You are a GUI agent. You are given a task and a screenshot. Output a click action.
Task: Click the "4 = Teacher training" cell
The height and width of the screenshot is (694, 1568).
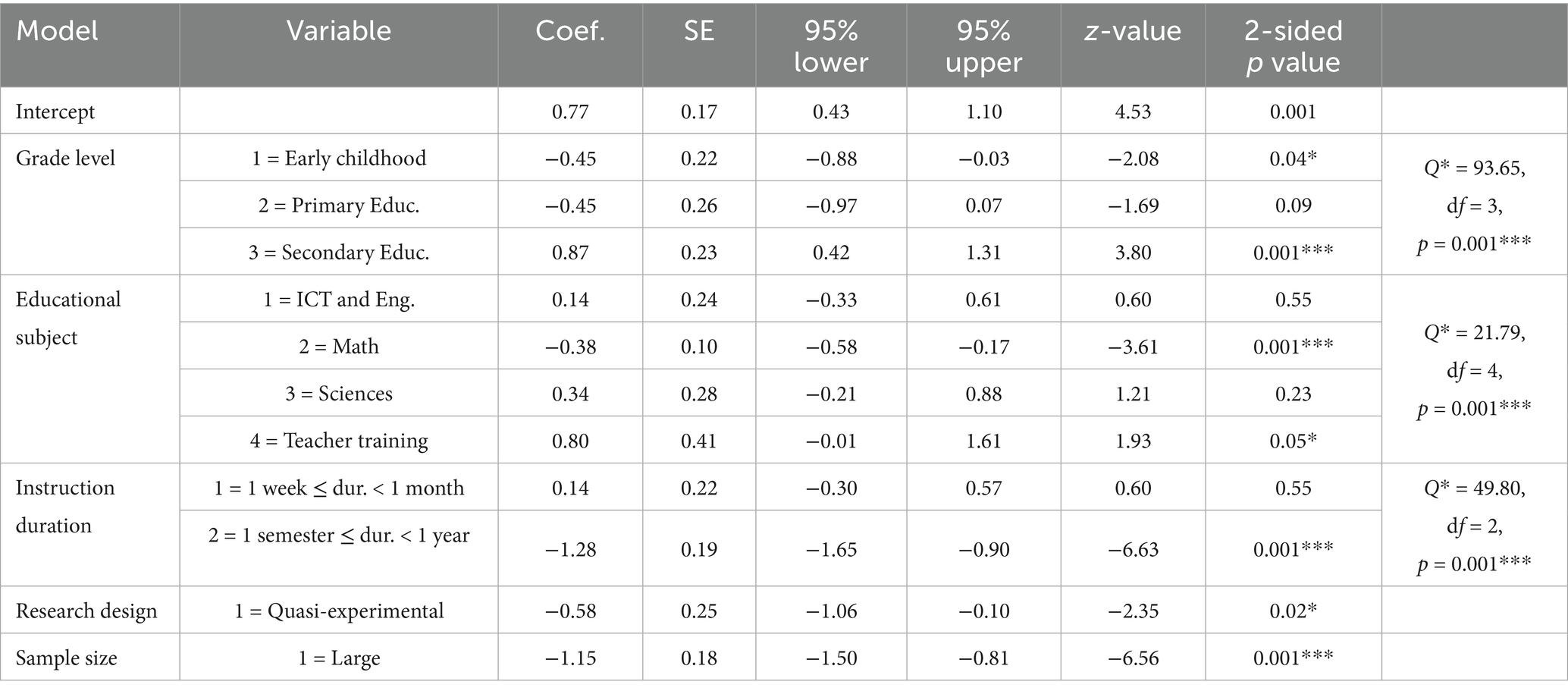point(339,441)
